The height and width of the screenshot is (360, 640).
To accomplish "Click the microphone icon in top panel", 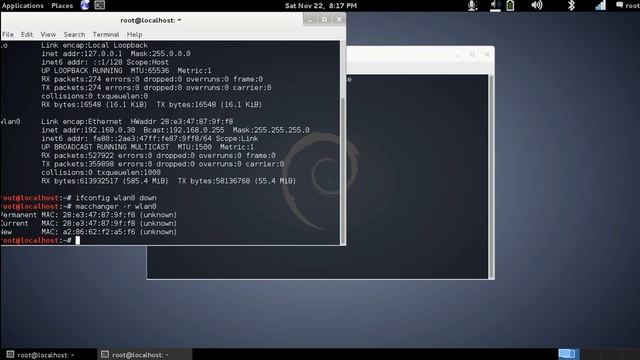I will coord(473,5).
